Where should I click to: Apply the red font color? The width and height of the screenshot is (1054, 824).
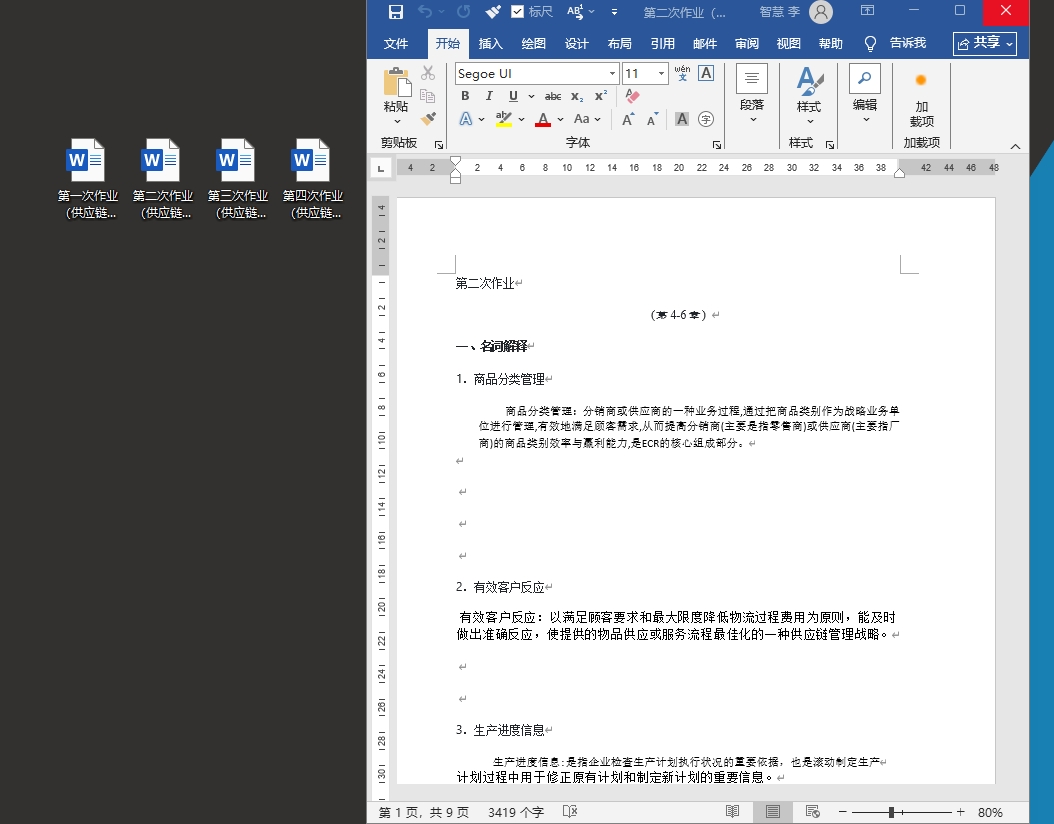(543, 119)
